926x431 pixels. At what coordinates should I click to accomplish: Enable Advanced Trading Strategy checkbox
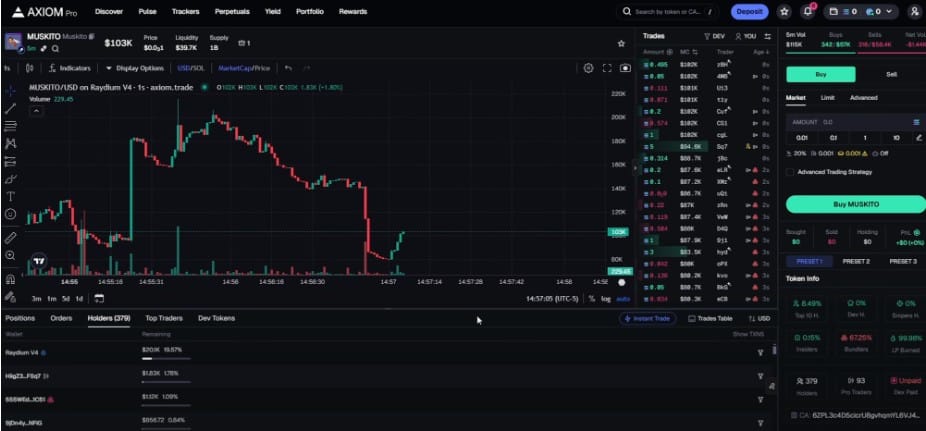tap(790, 172)
